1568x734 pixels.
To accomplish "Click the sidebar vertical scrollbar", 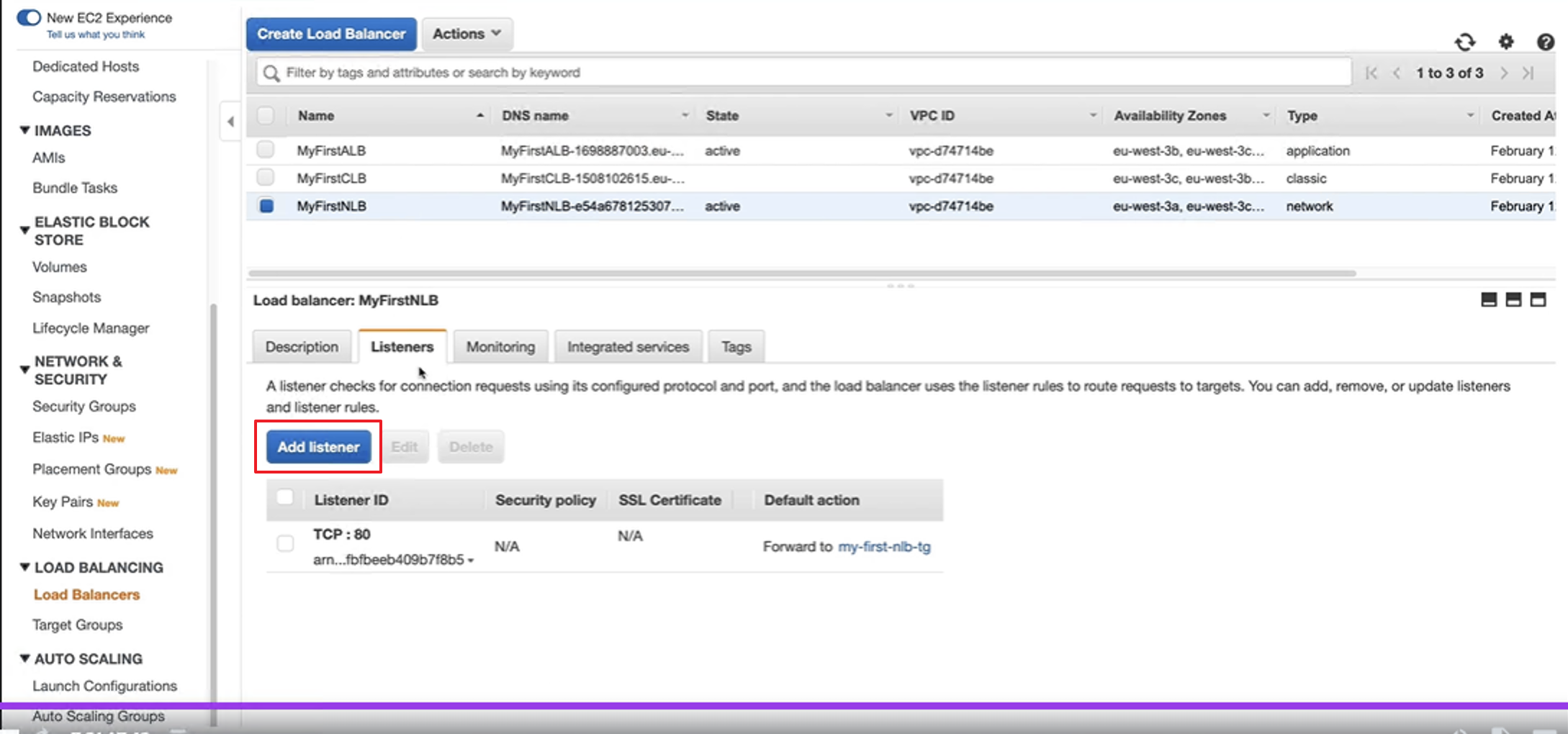I will 212,515.
